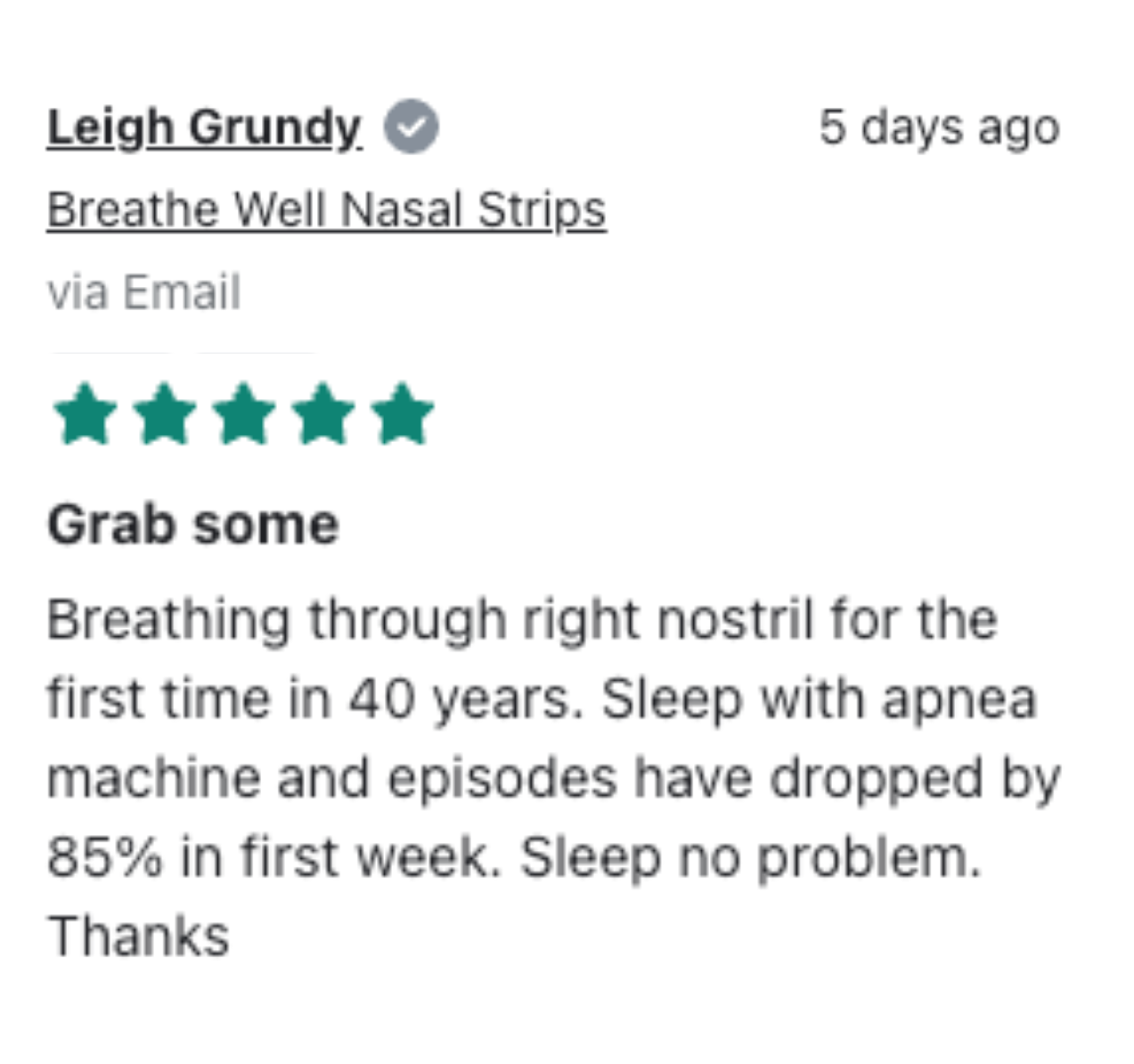Screen dimensions: 1134x1064
Task: Click the closing word "Thanks"
Action: point(138,937)
